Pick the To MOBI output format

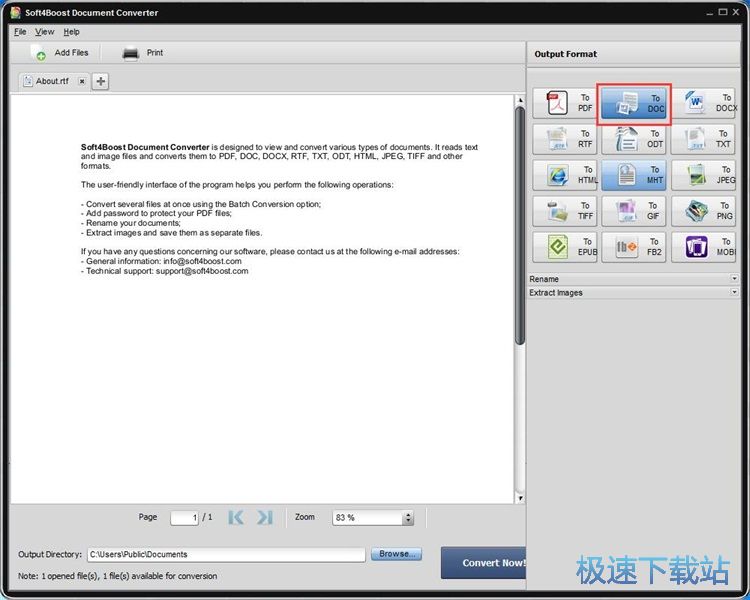704,247
